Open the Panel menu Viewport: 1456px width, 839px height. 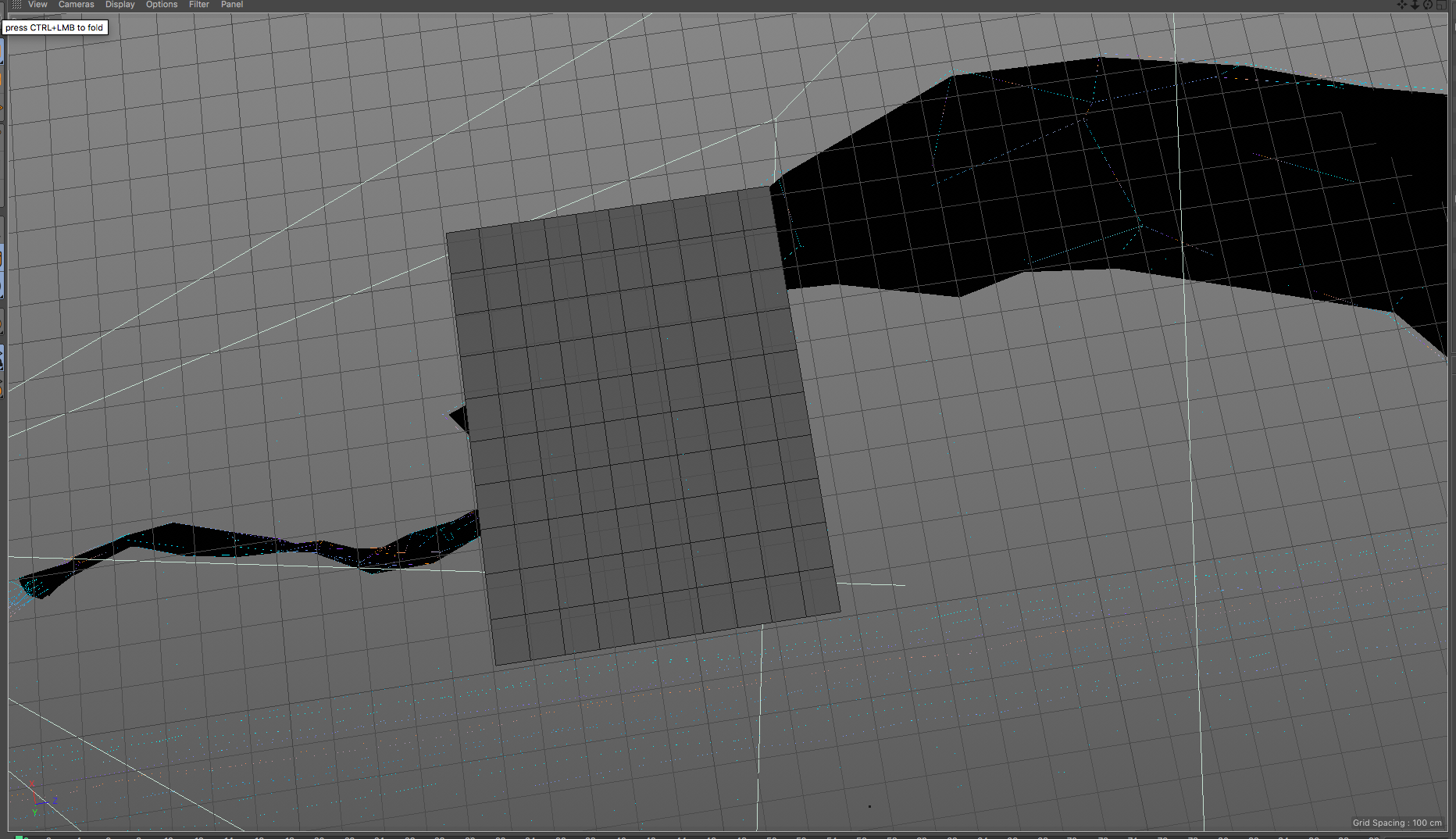point(232,5)
